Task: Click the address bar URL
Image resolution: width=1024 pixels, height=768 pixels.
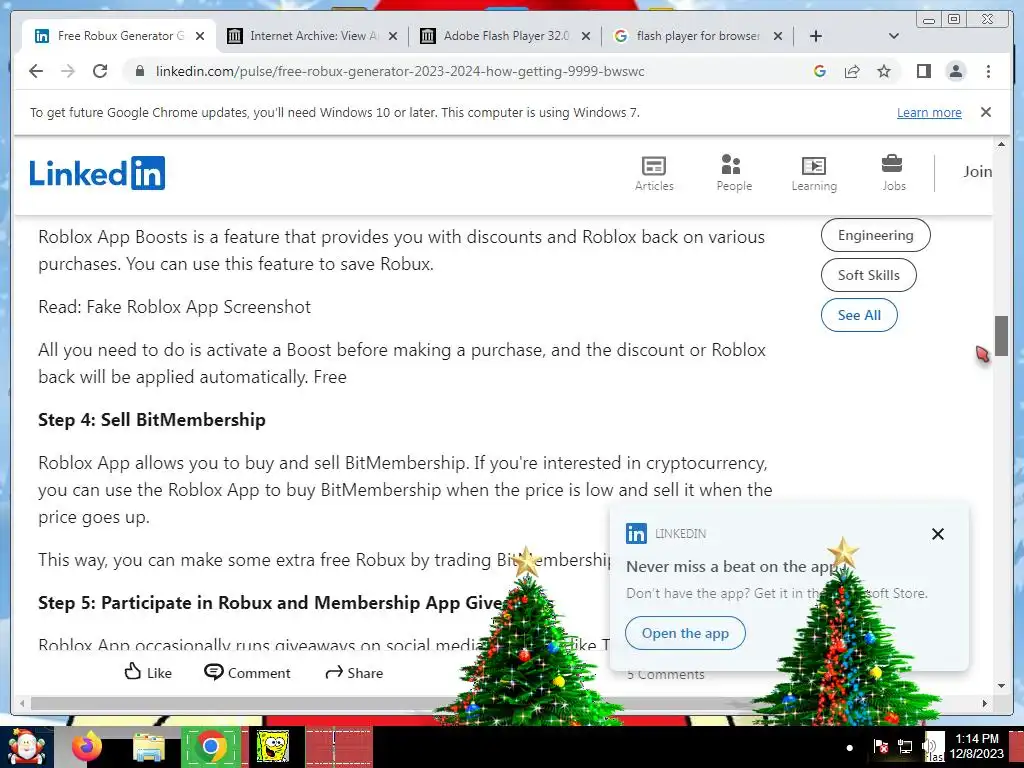Action: click(x=400, y=71)
